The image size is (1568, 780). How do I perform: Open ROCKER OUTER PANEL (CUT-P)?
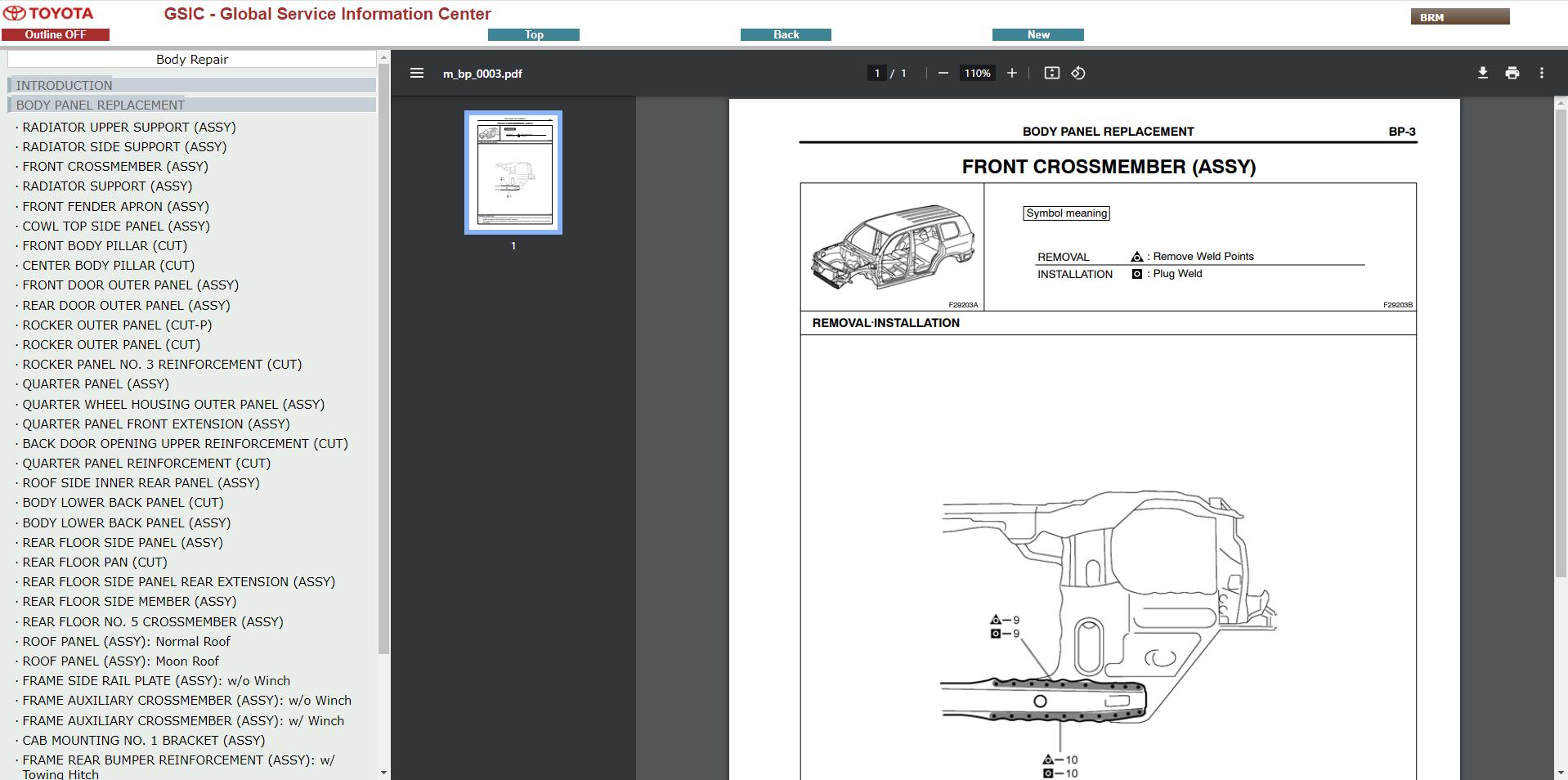pos(117,325)
